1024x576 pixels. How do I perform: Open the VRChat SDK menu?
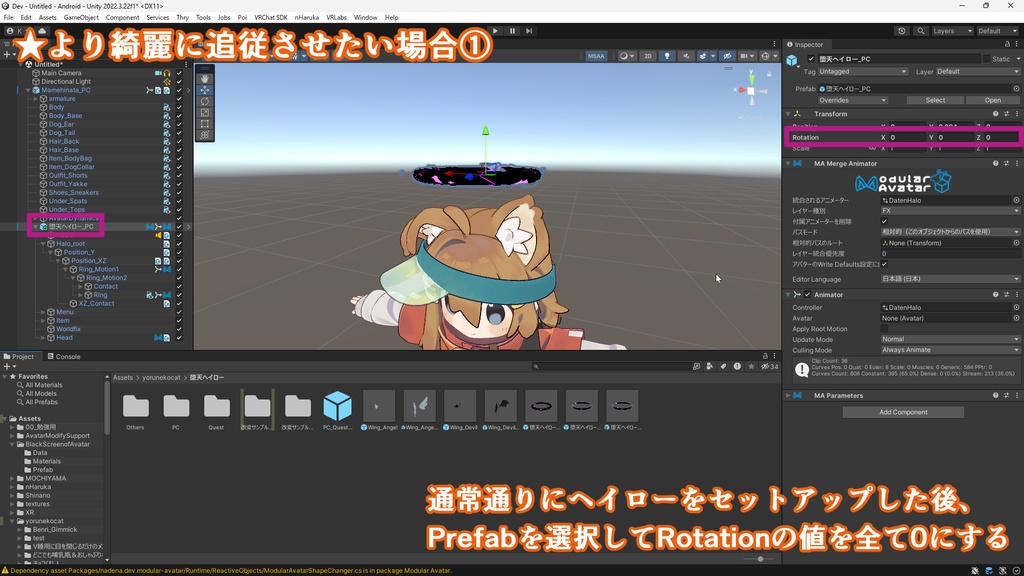point(269,16)
